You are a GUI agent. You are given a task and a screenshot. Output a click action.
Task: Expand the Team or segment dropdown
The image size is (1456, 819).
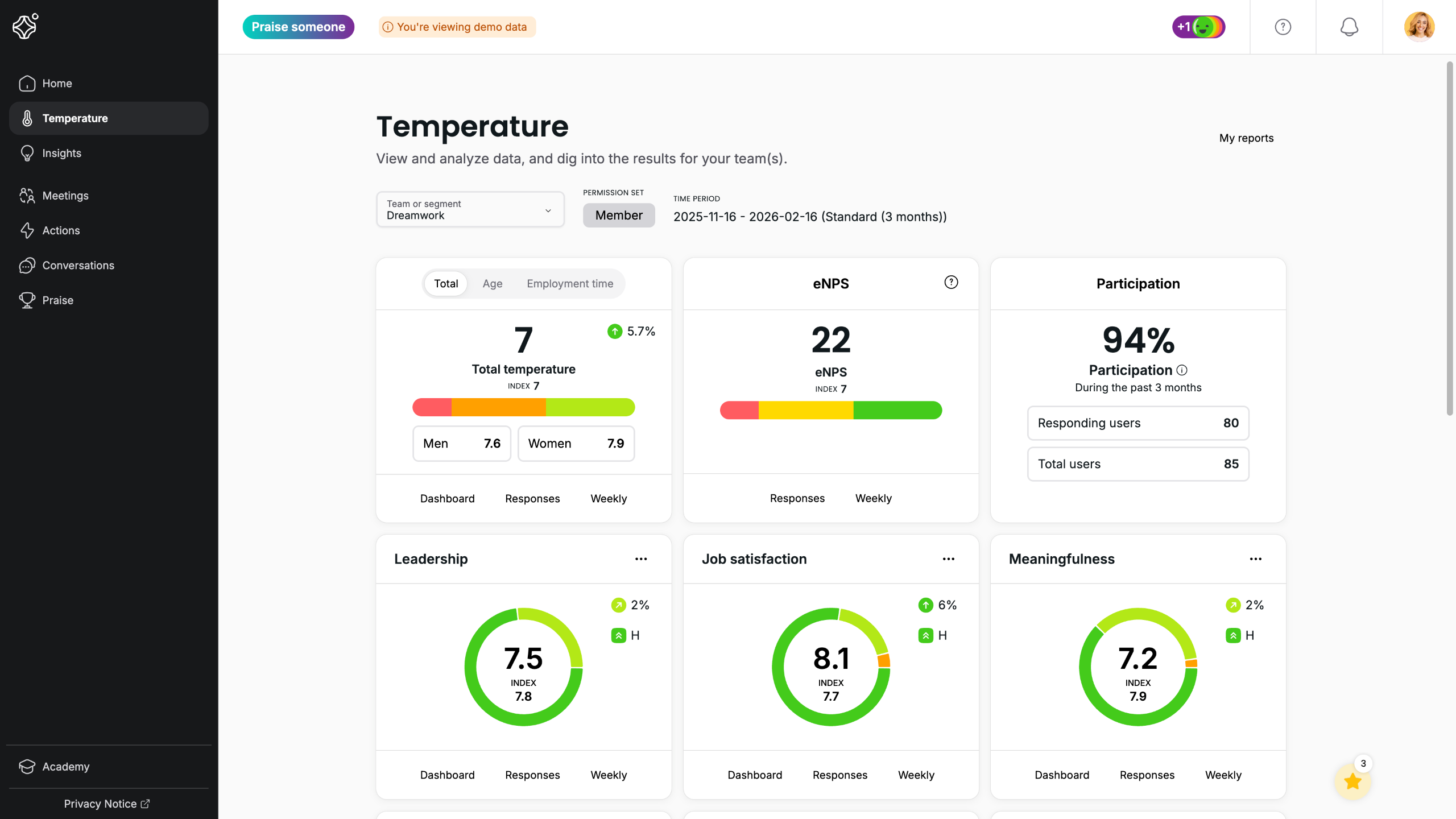coord(470,210)
